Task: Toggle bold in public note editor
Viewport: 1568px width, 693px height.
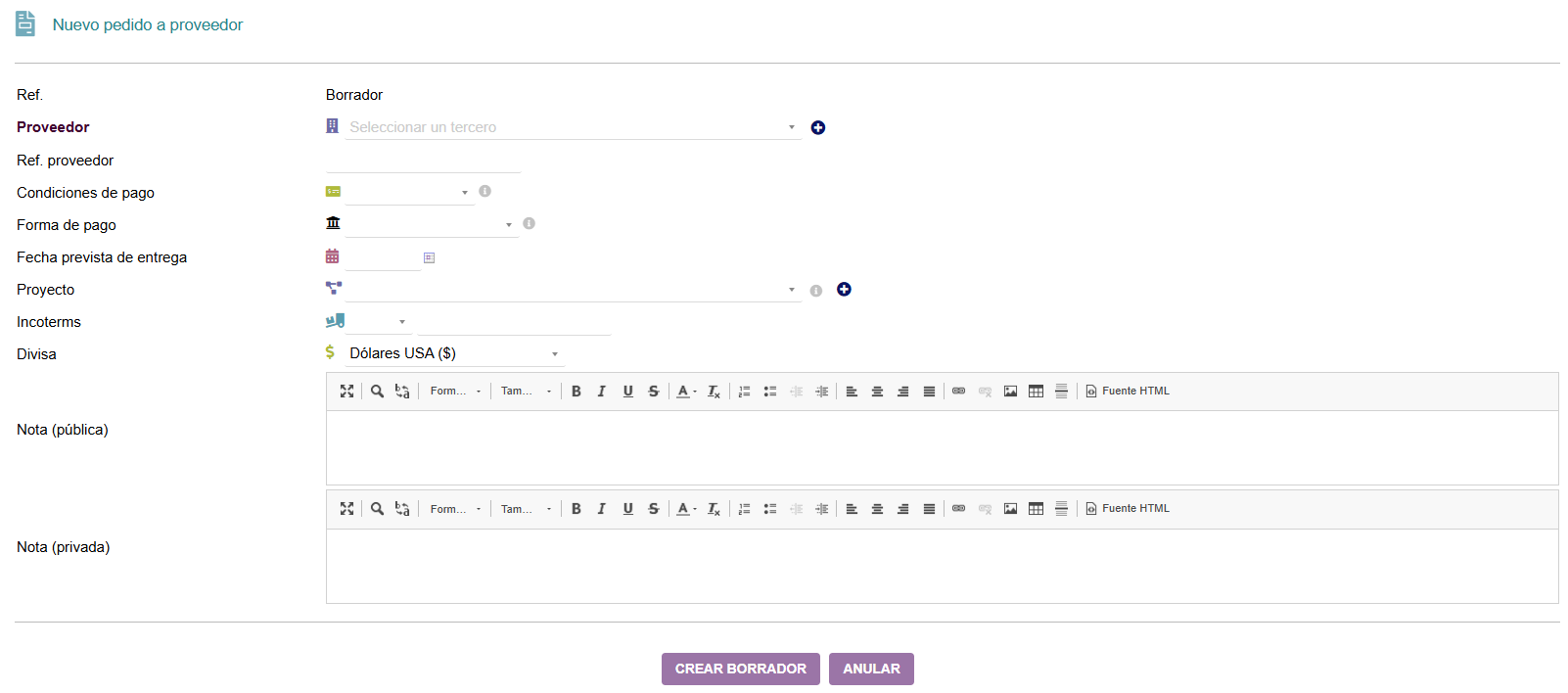Action: point(576,392)
